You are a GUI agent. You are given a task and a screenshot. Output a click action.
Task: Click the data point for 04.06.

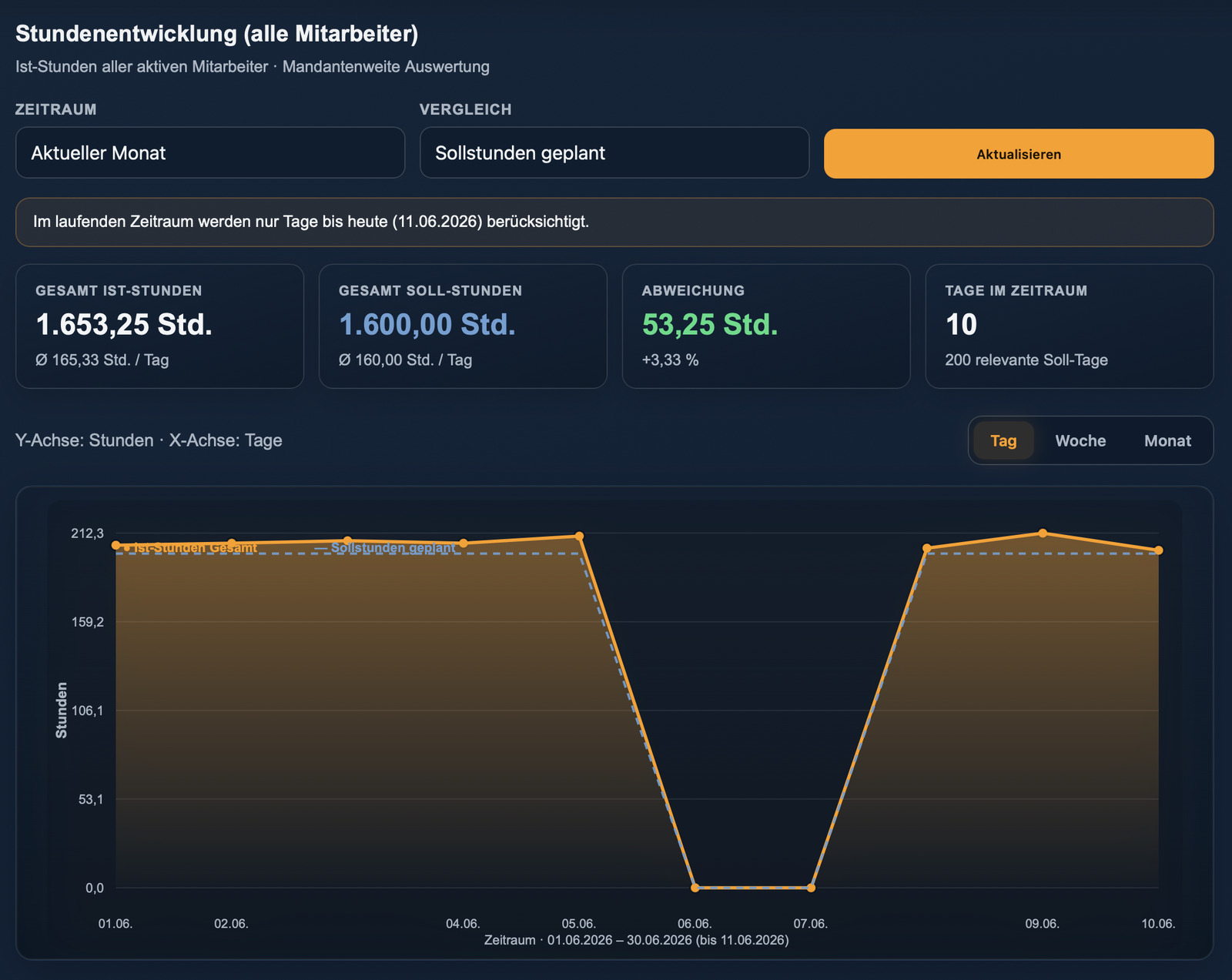pyautogui.click(x=464, y=544)
